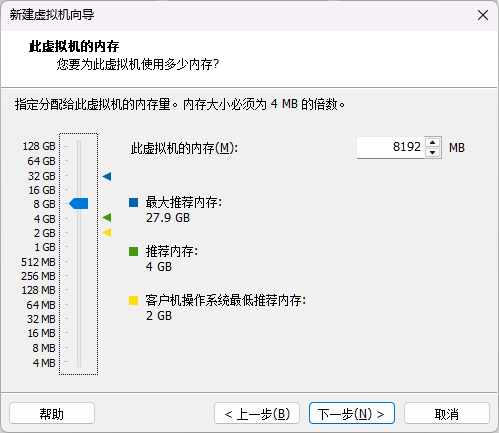This screenshot has width=499, height=433.
Task: Click the blue square legend icon
Action: tap(134, 202)
